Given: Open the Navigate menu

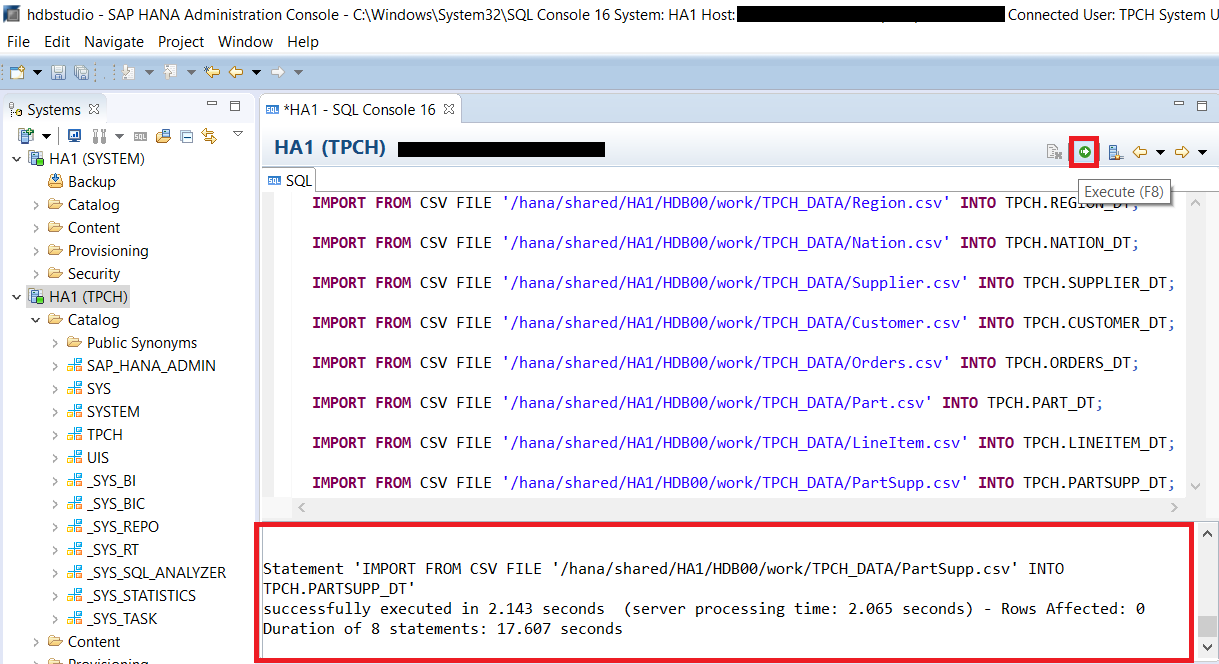Looking at the screenshot, I should [114, 42].
